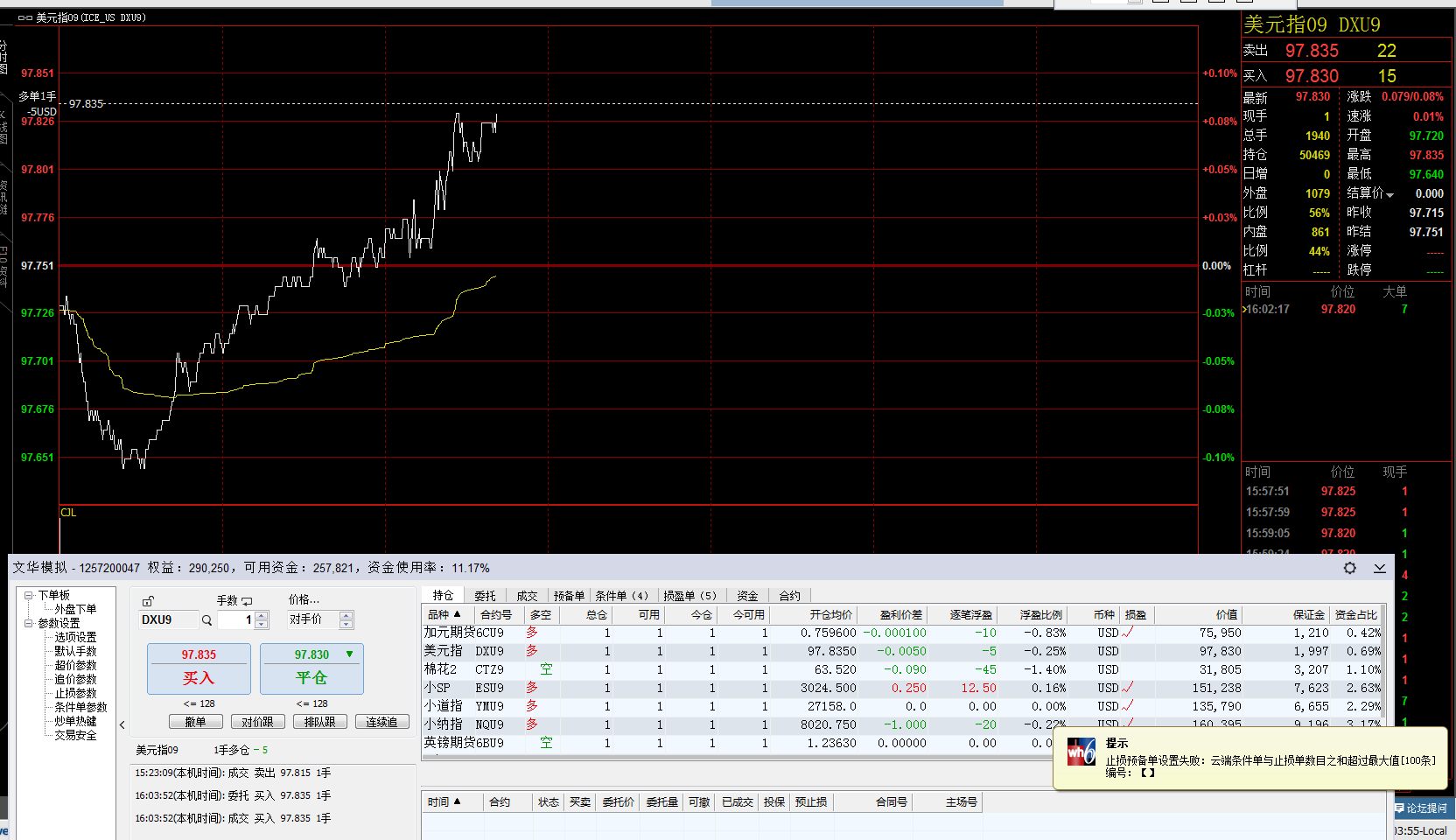
Task: Open the 条件单 (4) tab
Action: pos(621,596)
